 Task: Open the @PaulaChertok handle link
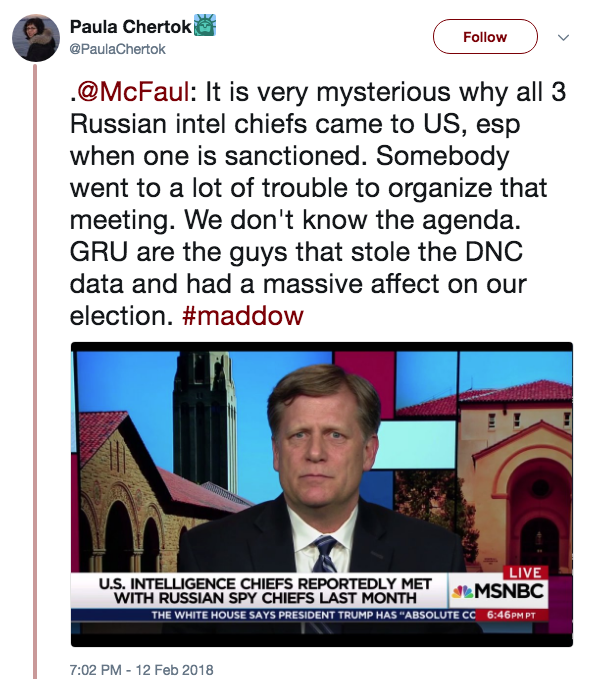(x=117, y=49)
